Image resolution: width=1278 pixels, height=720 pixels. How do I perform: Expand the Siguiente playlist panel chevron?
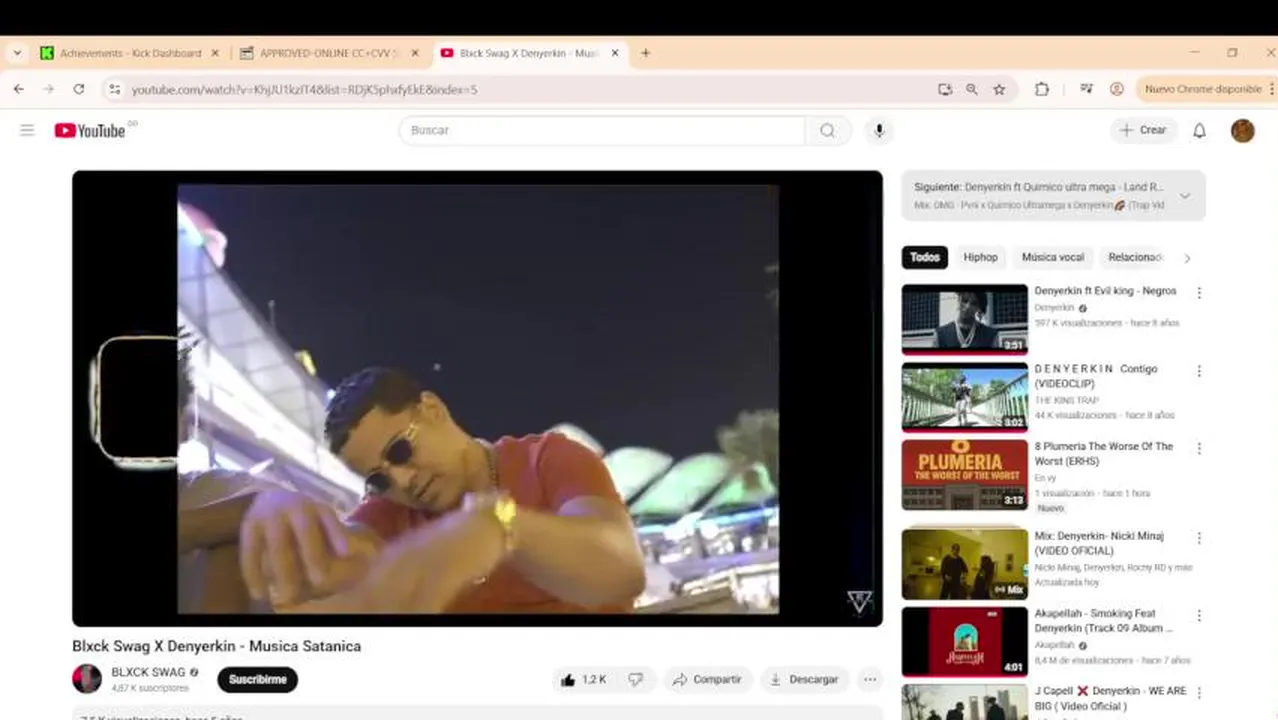tap(1185, 196)
